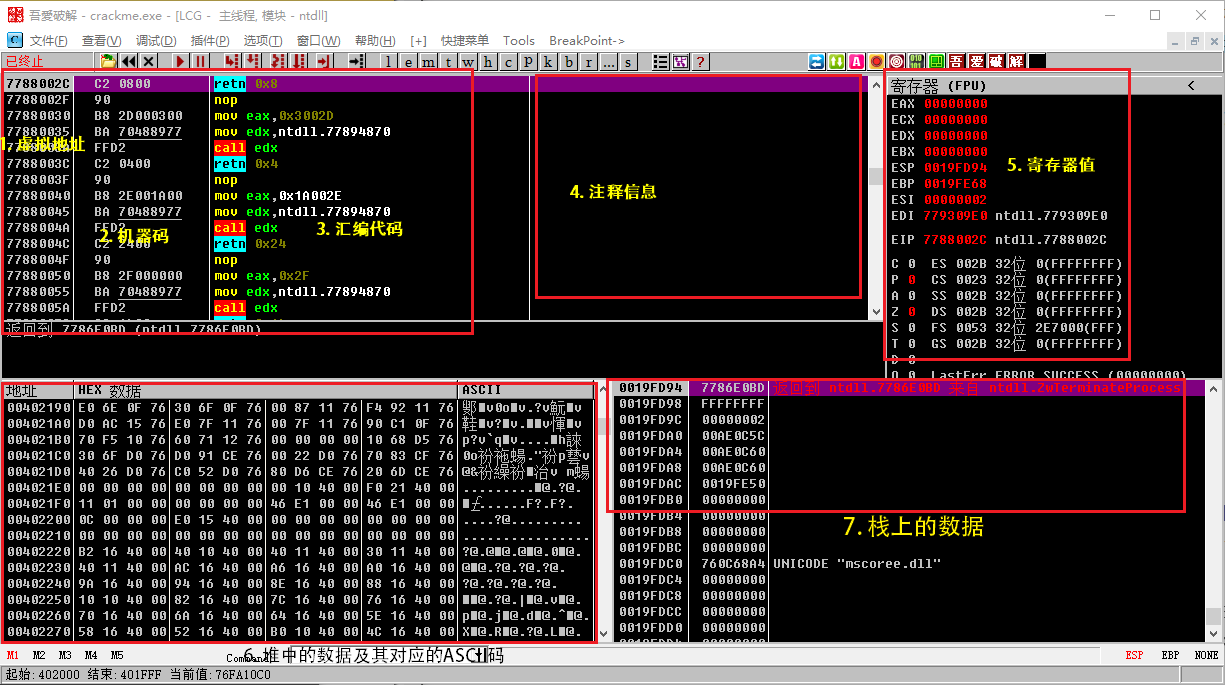Click the HEX 数据 column header

[266, 390]
